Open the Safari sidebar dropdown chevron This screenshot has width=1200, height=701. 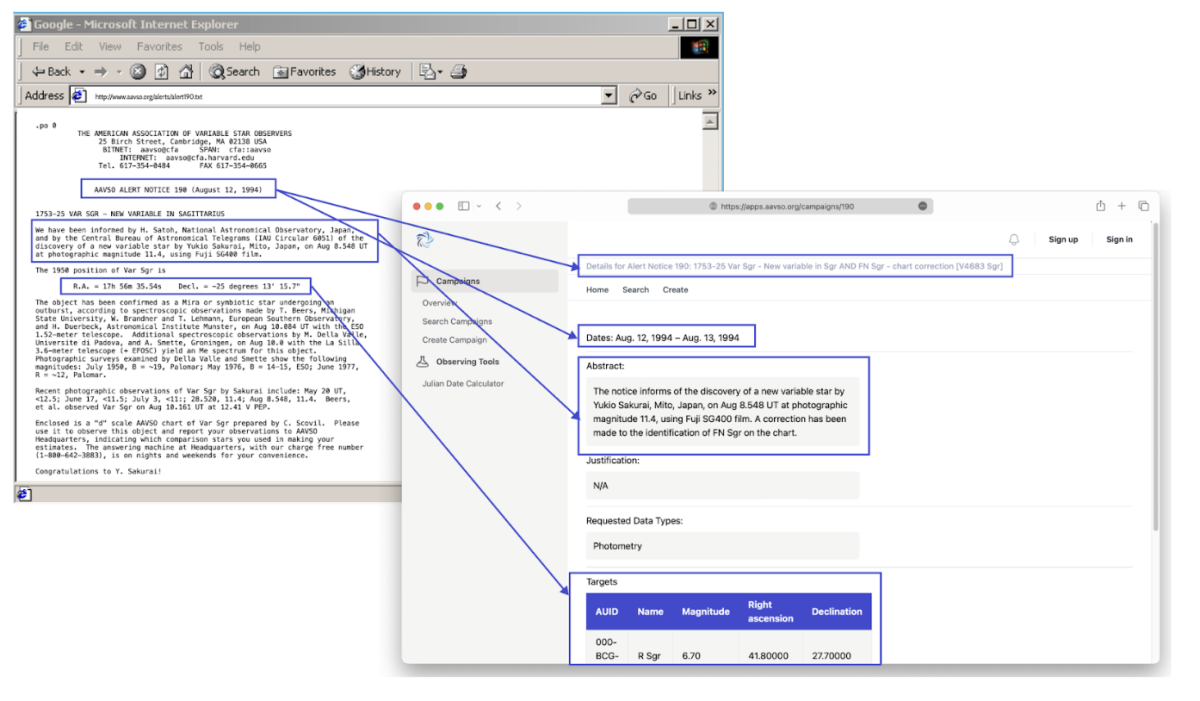(479, 206)
